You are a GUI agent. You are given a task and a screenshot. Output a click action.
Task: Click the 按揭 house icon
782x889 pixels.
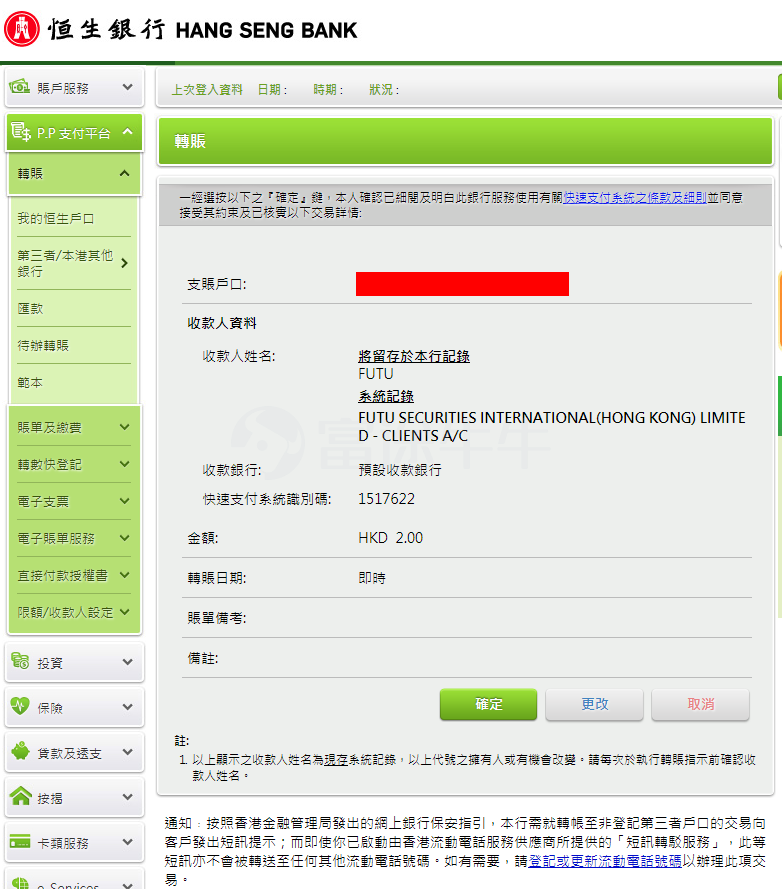click(20, 795)
